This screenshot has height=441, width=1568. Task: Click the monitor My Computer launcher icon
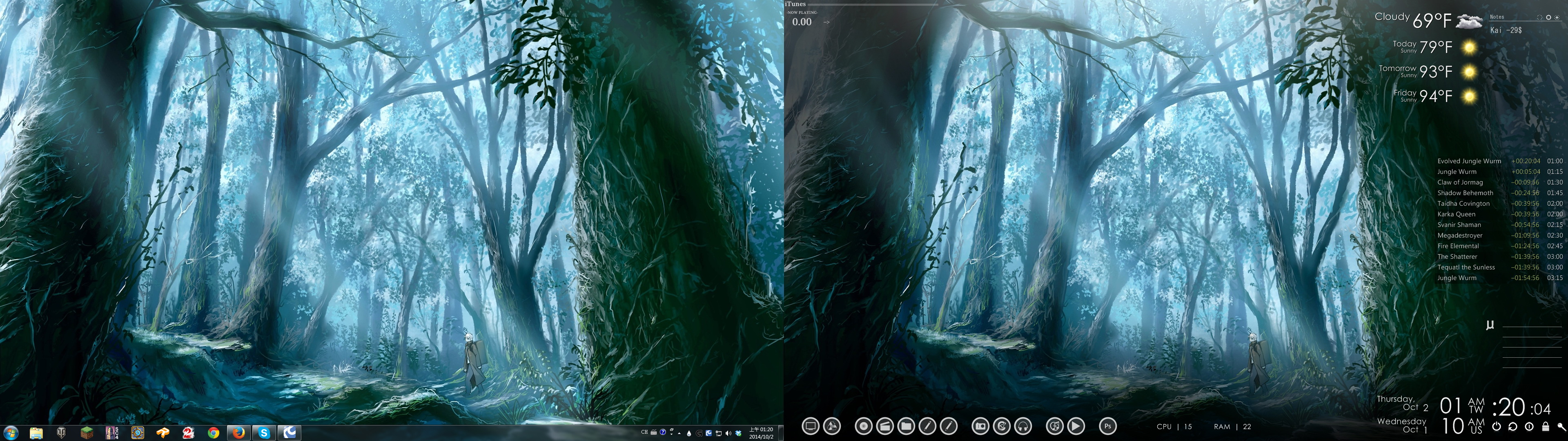coord(811,426)
